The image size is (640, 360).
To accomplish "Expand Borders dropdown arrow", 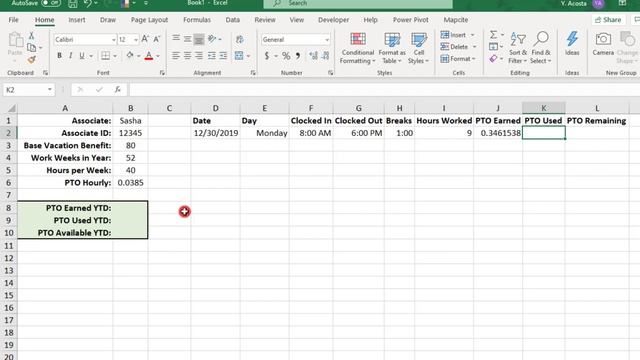I will [115, 56].
